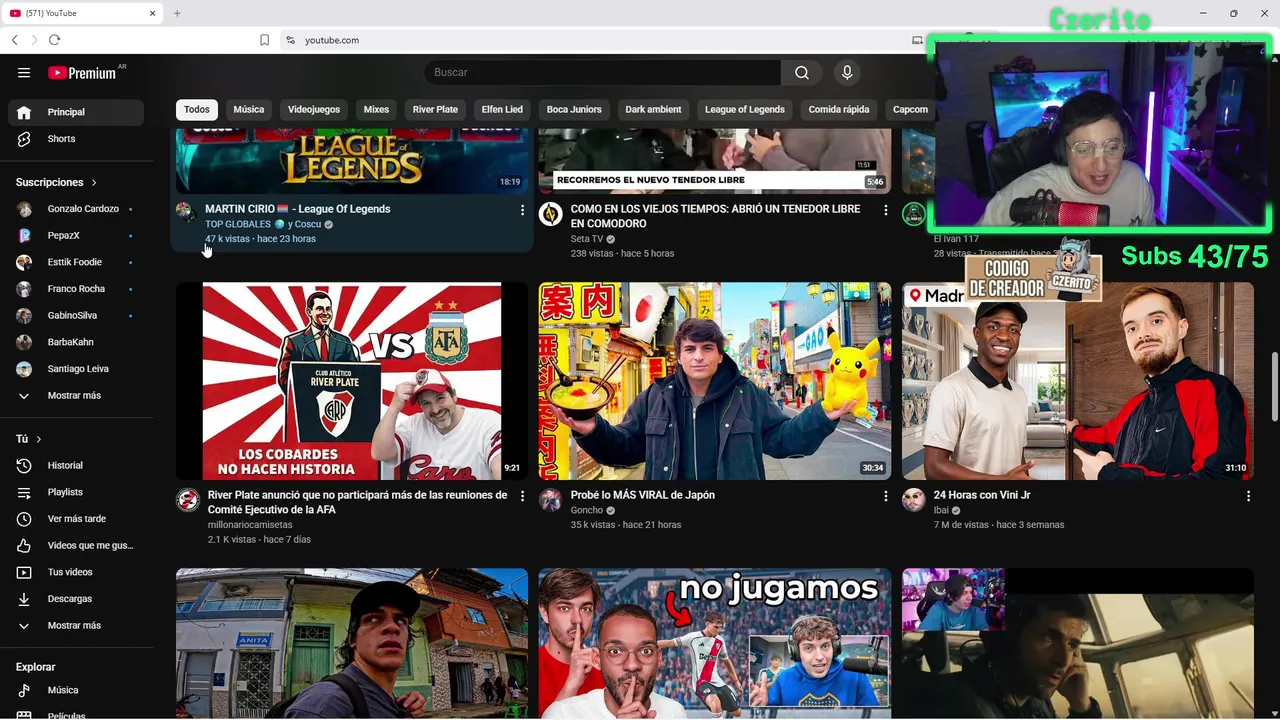This screenshot has height=720, width=1280.
Task: Open GabinoSilva subscription channel
Action: (x=76, y=316)
